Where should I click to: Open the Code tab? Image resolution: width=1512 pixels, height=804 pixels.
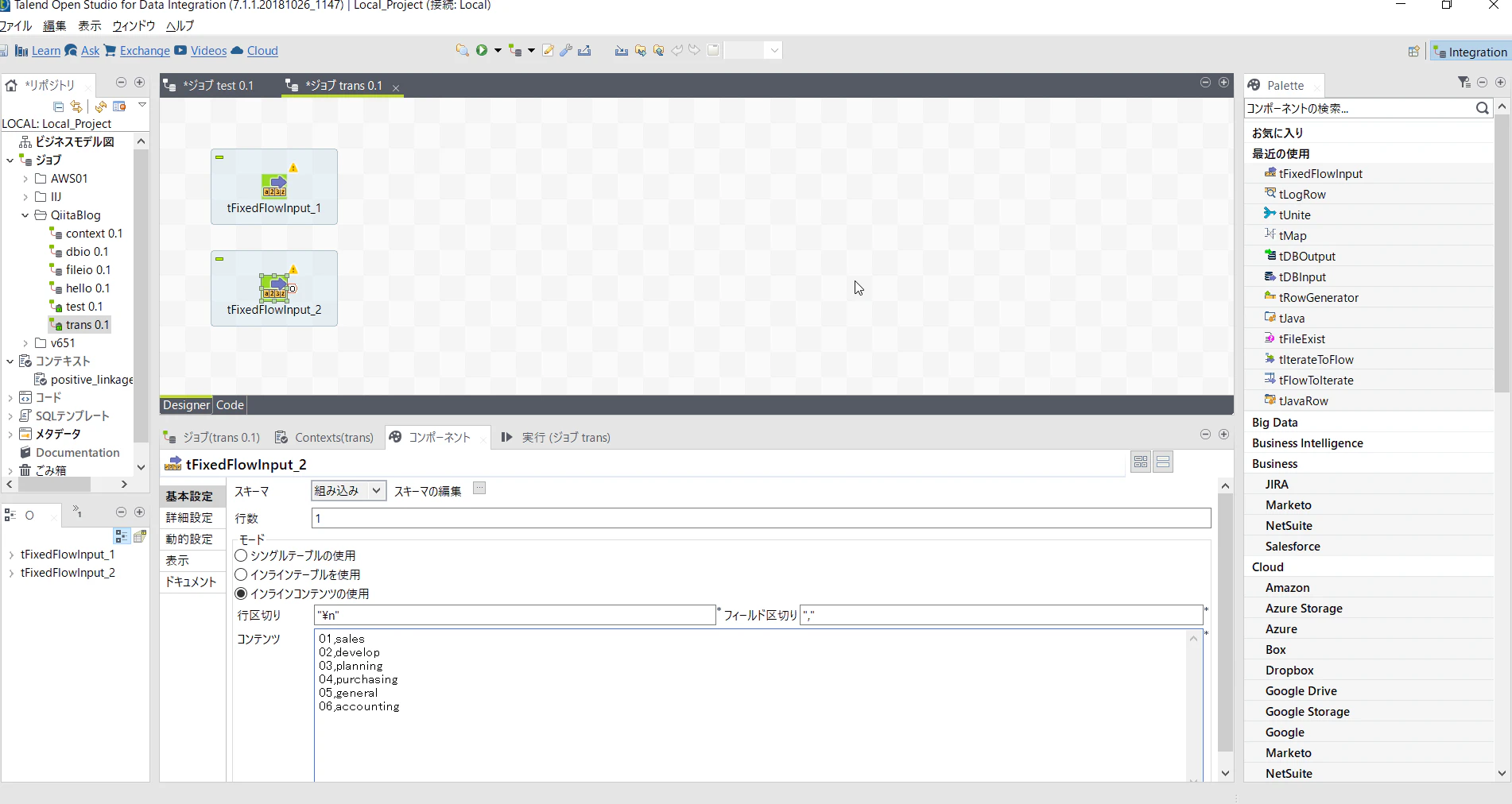(x=230, y=405)
